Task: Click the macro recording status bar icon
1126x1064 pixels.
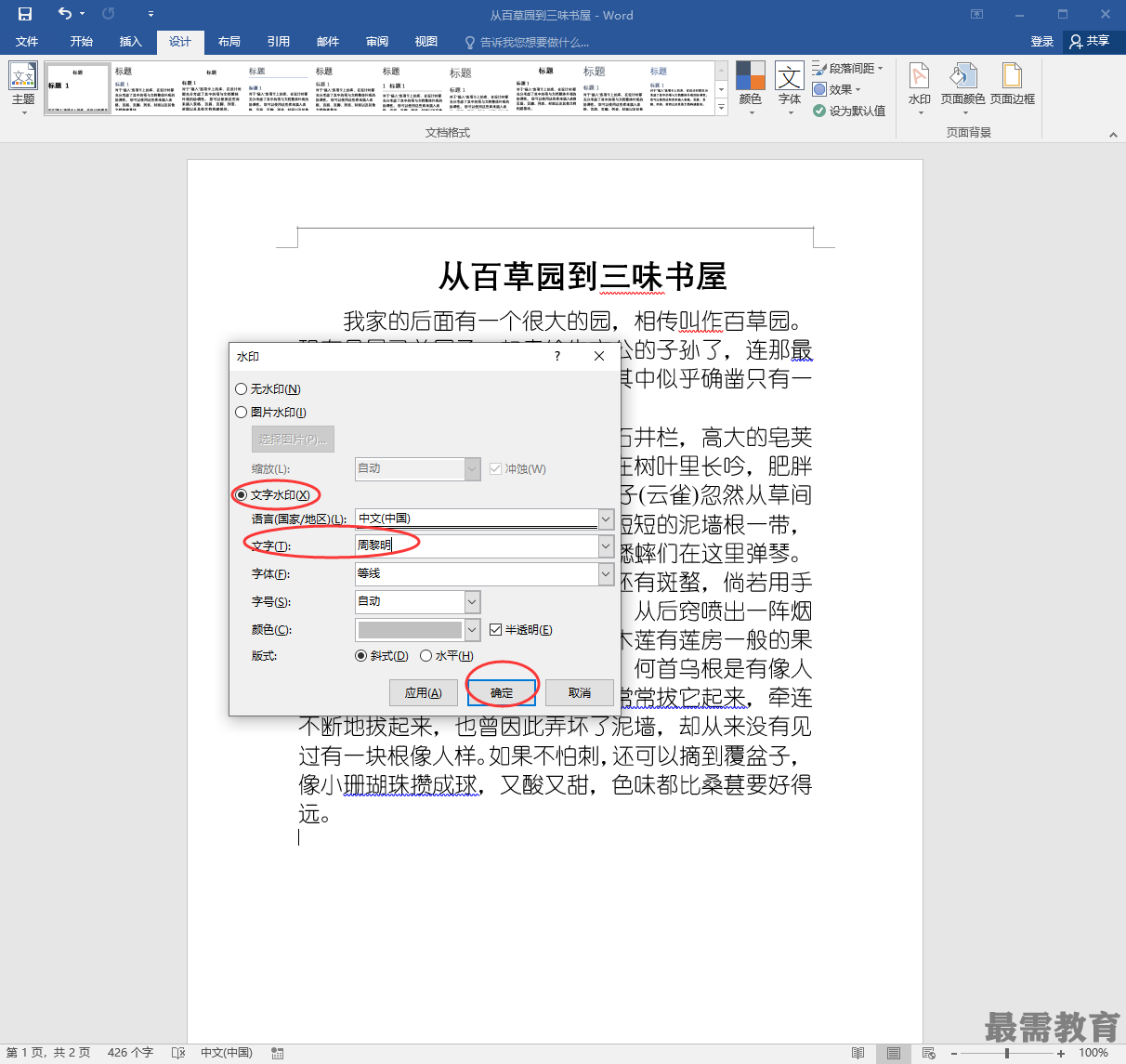Action: 277,1053
